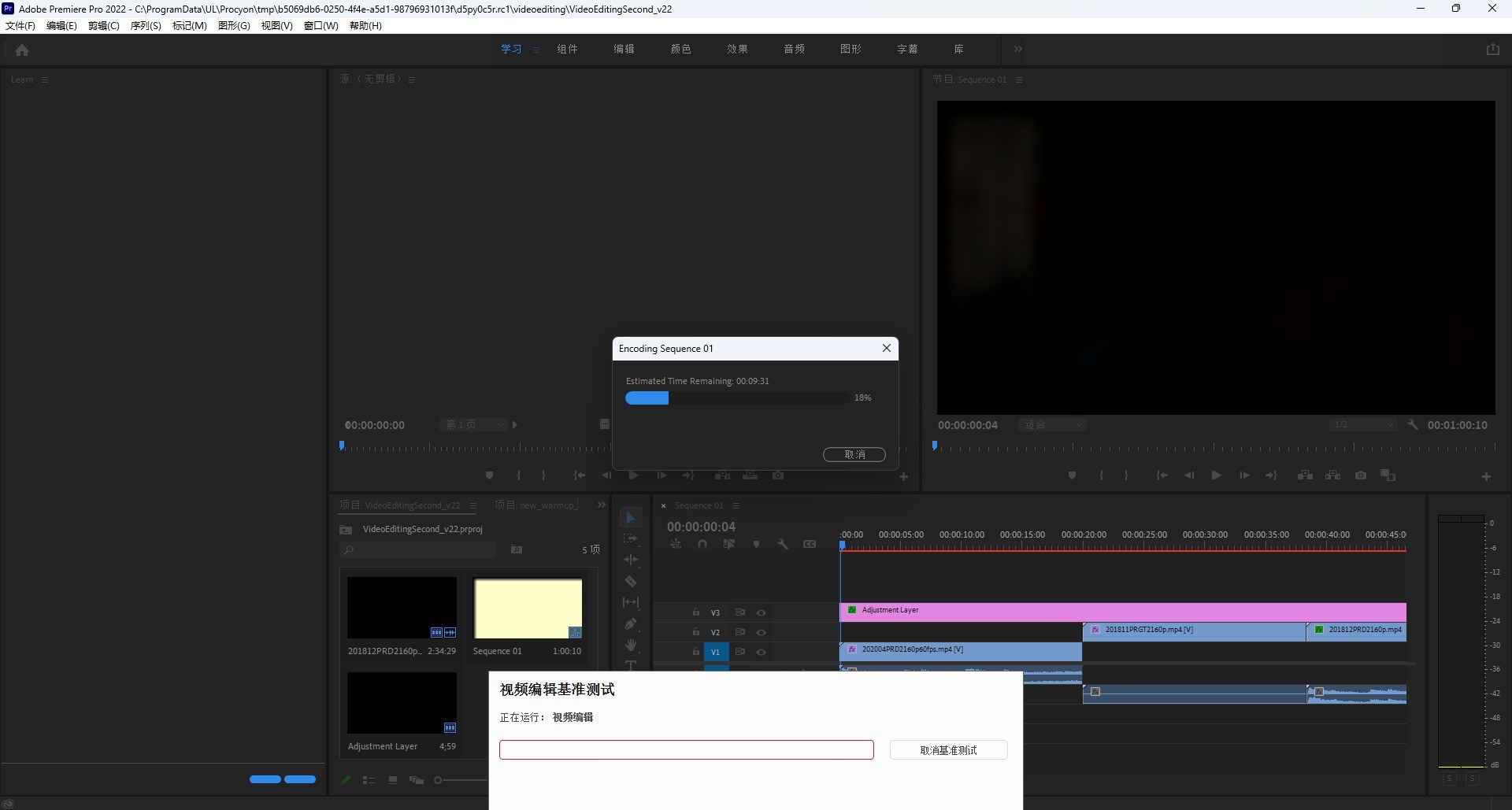Switch to 项目: new_warmup tab

535,505
